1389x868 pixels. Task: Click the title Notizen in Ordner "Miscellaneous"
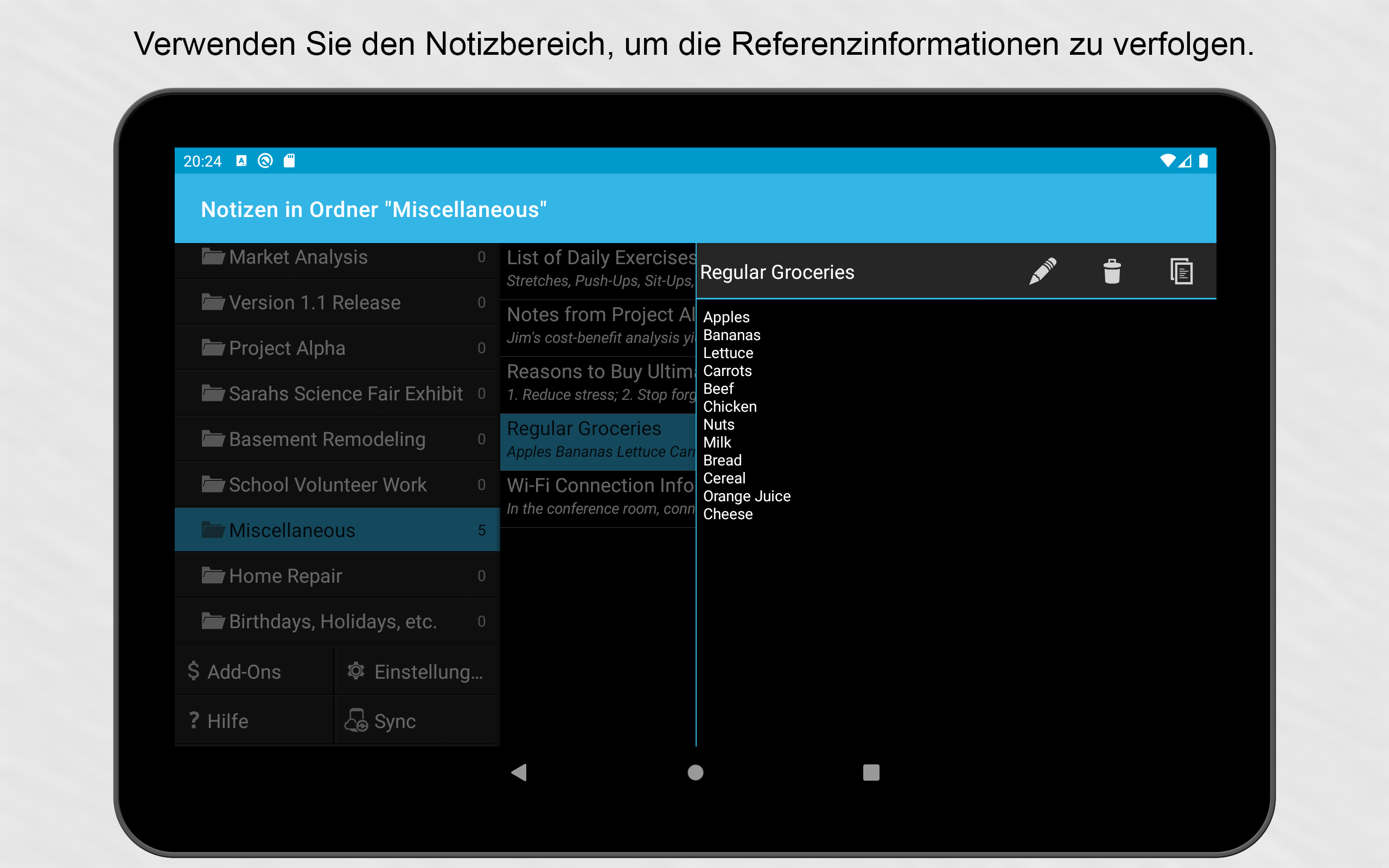(374, 209)
